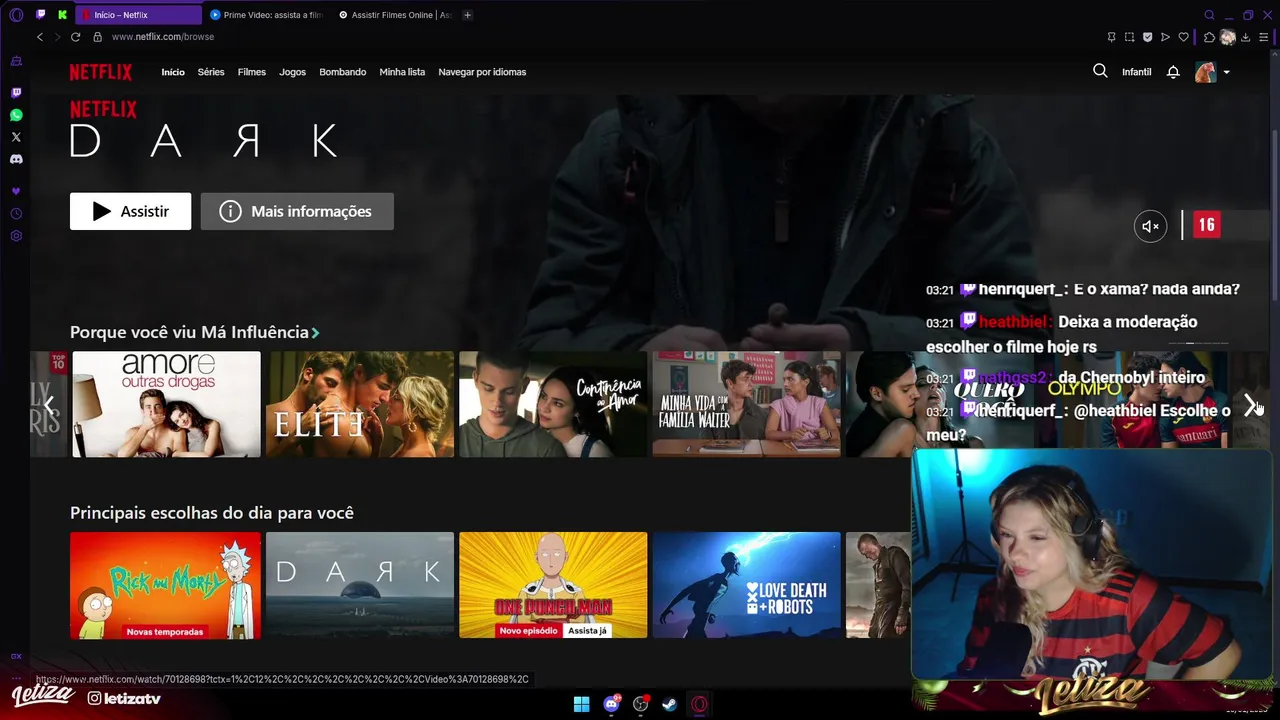Open Filmes in Netflix menu
1280x720 pixels.
(252, 72)
